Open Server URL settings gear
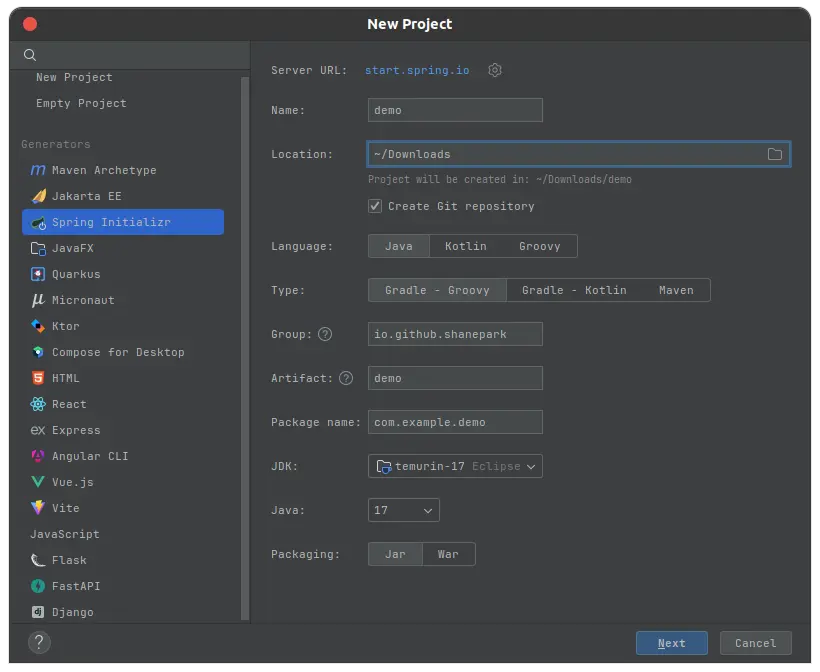Screen dimensions: 820x672 point(495,70)
